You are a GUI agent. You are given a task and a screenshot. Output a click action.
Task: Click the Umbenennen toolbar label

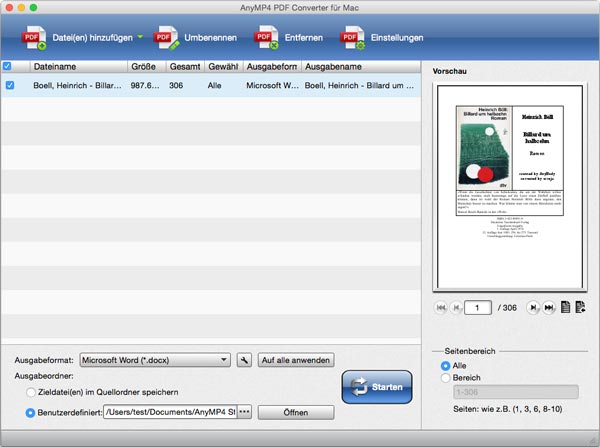pyautogui.click(x=210, y=38)
